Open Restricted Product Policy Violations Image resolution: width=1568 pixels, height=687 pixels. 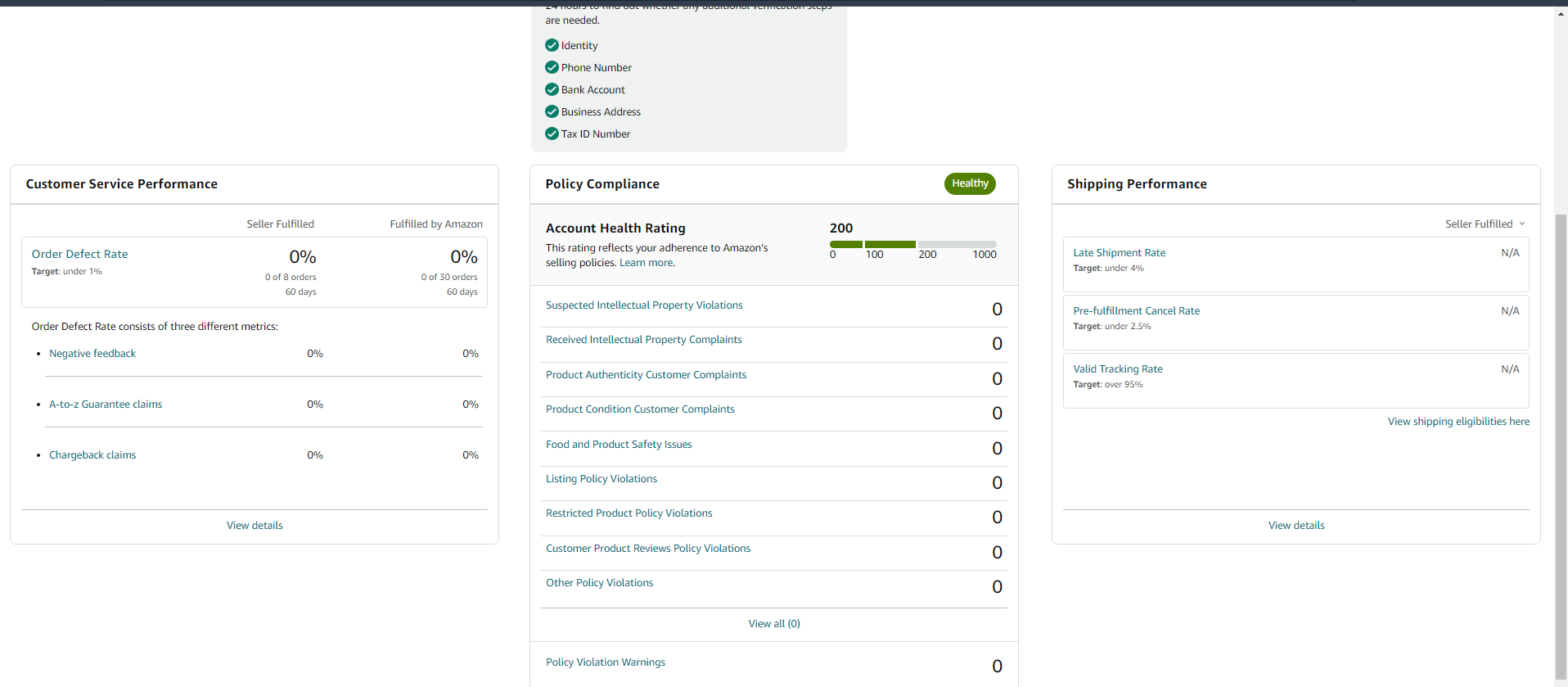pos(629,513)
